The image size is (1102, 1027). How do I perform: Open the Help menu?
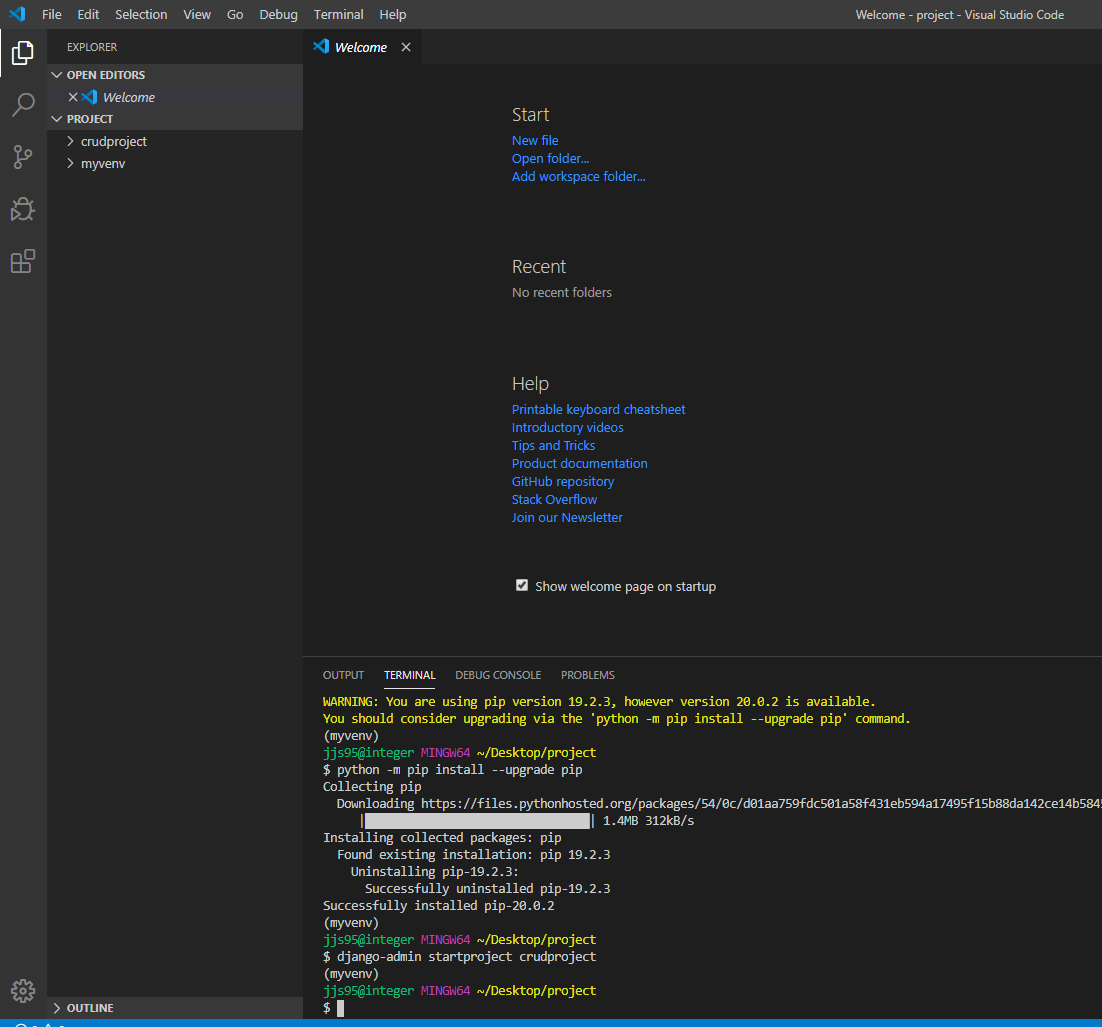392,14
